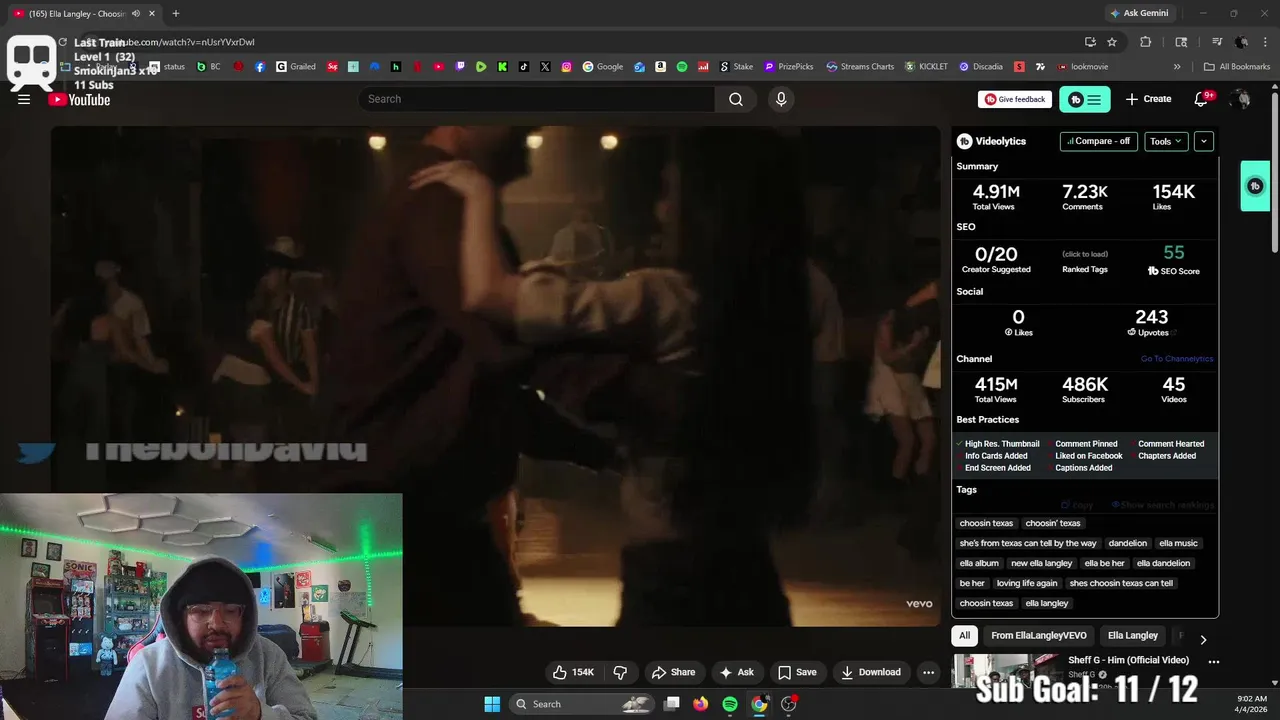Click the Windows taskbar search box
The width and height of the screenshot is (1280, 720).
[582, 704]
